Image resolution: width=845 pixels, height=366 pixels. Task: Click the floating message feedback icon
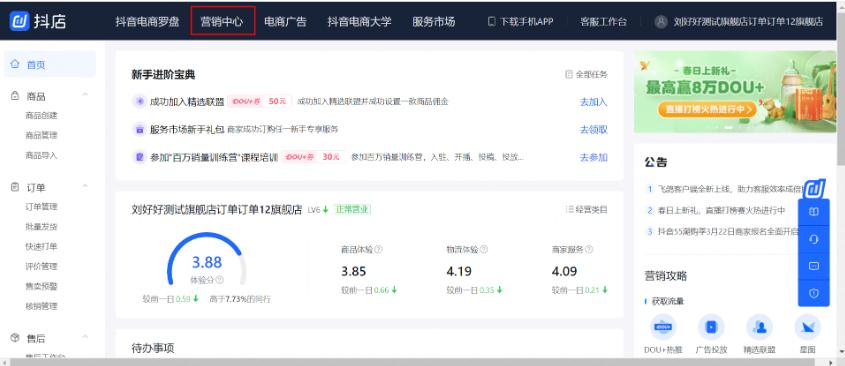814,266
